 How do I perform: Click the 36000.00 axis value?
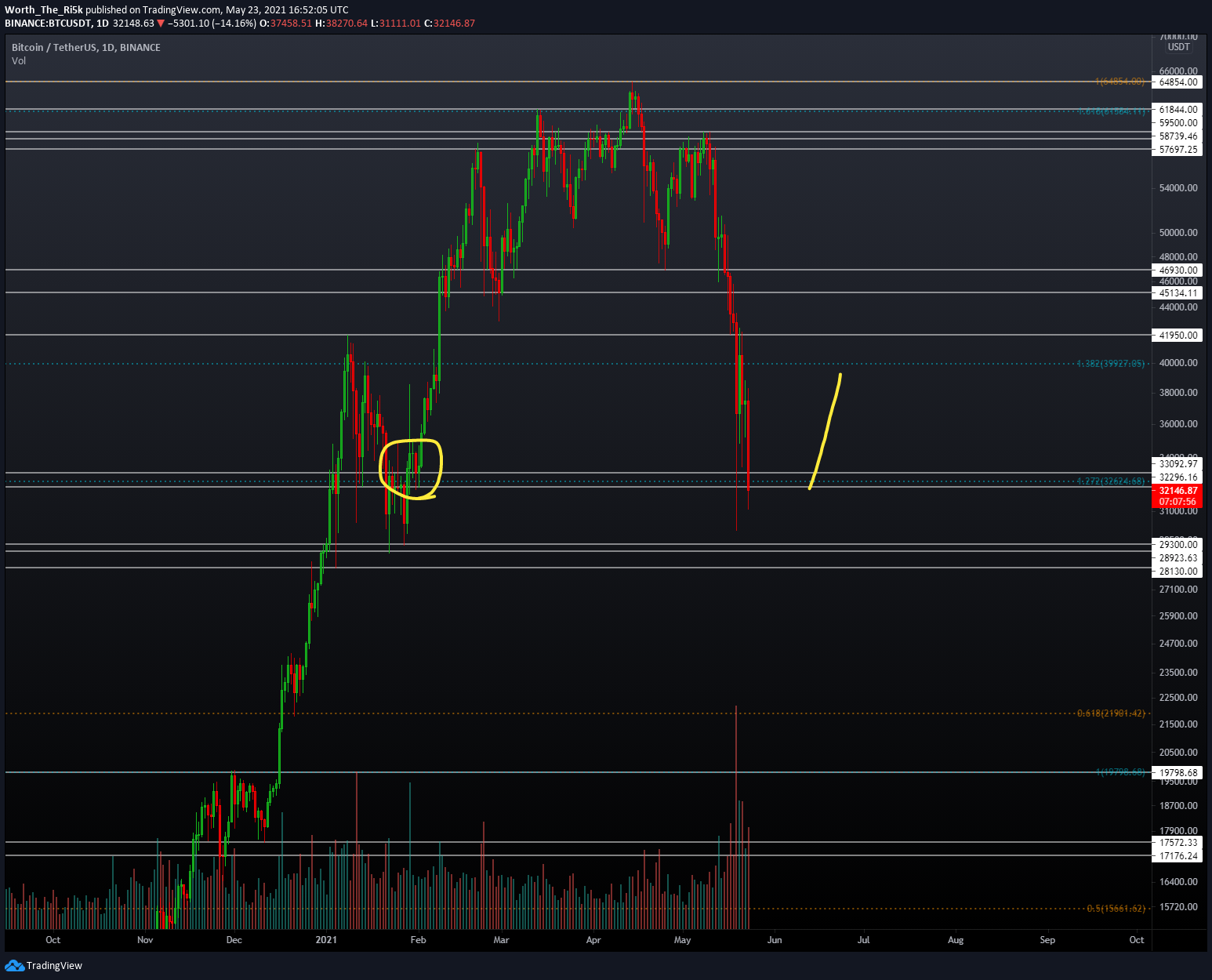point(1178,424)
